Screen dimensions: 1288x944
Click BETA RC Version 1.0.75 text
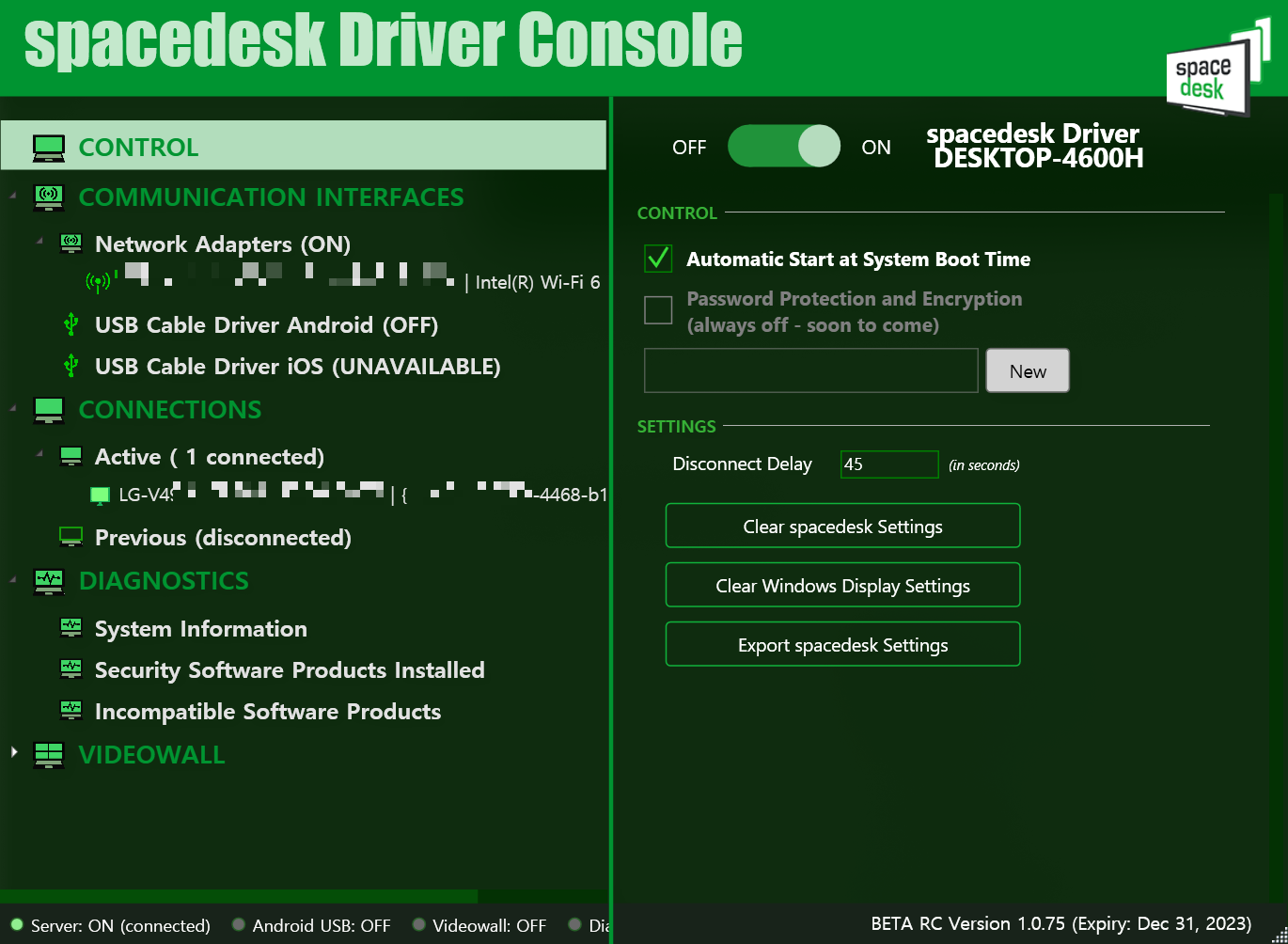[x=1061, y=923]
